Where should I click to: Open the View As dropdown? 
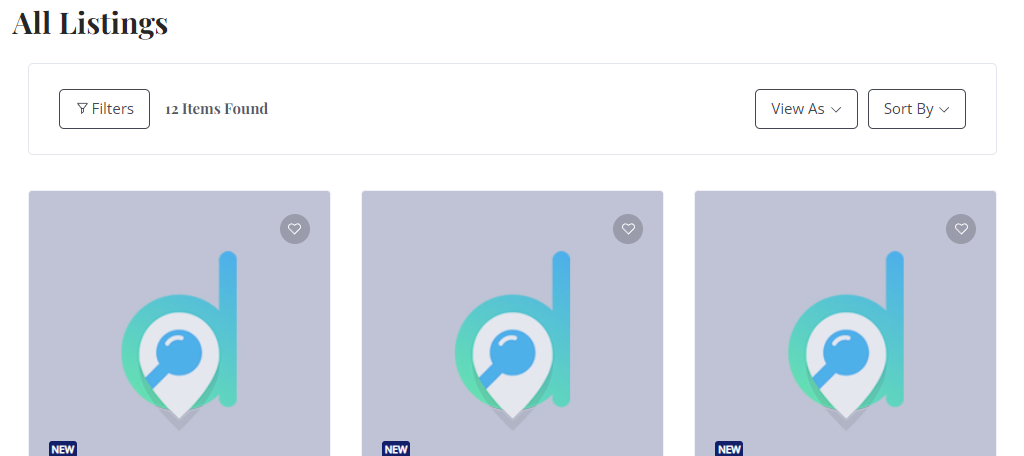click(x=806, y=109)
